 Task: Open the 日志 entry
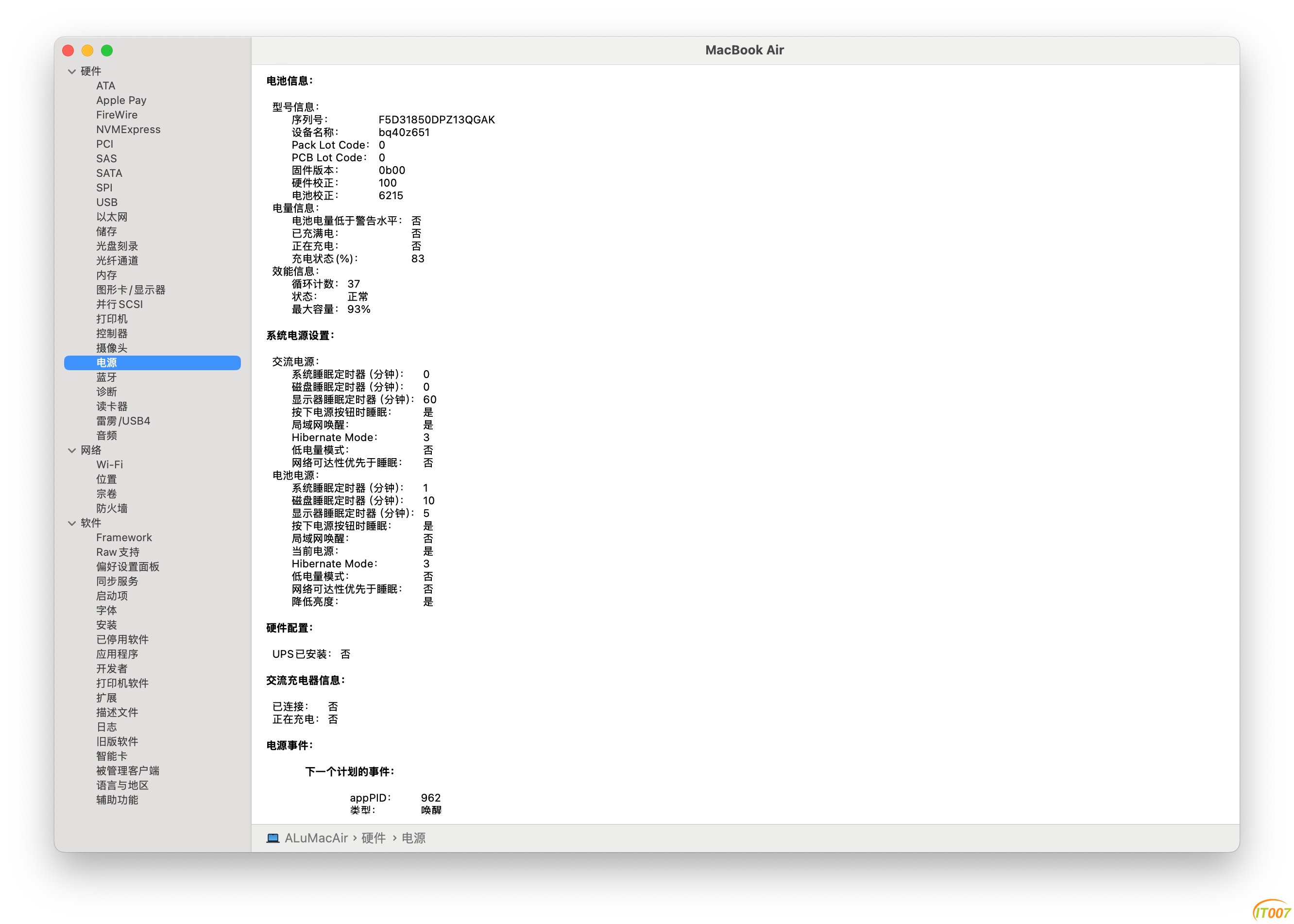(106, 727)
